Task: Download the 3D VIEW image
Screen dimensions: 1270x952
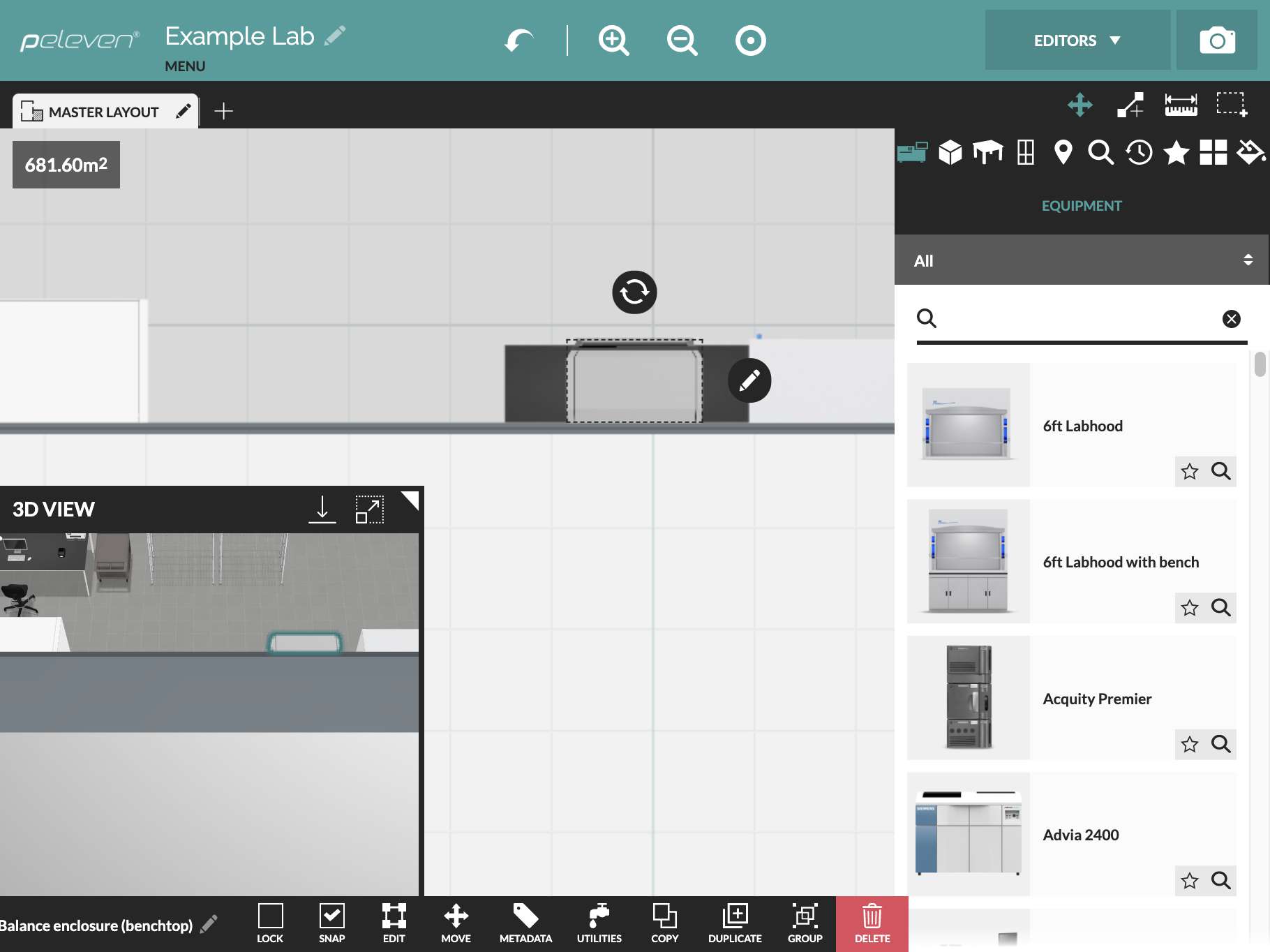Action: 322,510
